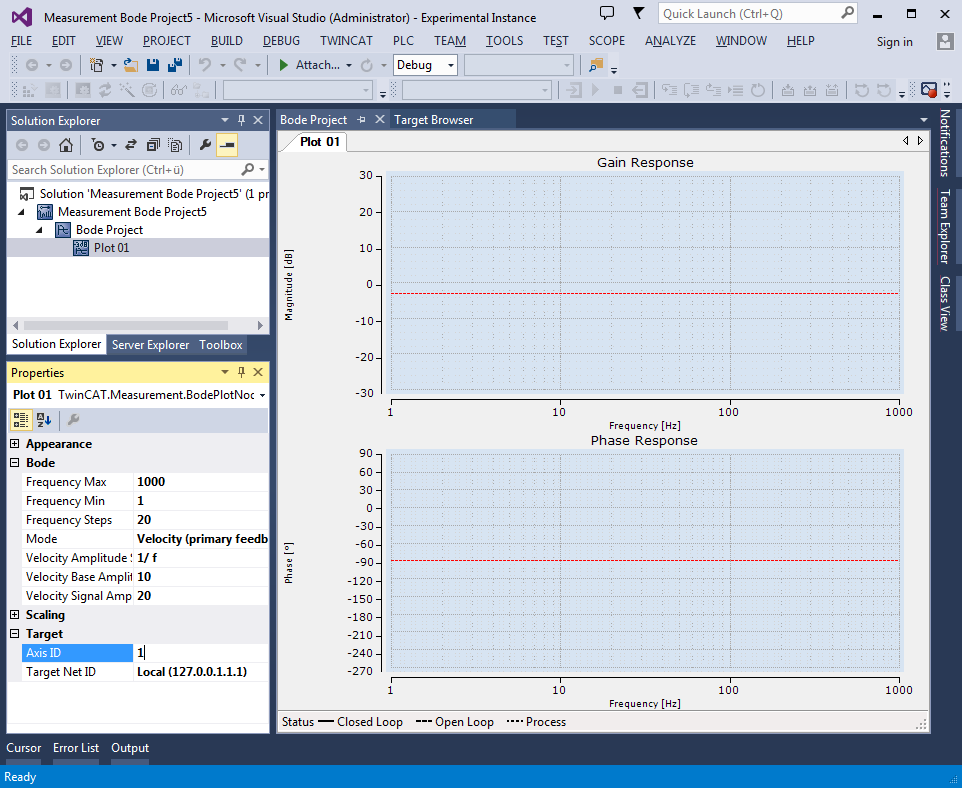Open the document tabs overflow dropdown
Image resolution: width=962 pixels, height=788 pixels.
pos(924,120)
